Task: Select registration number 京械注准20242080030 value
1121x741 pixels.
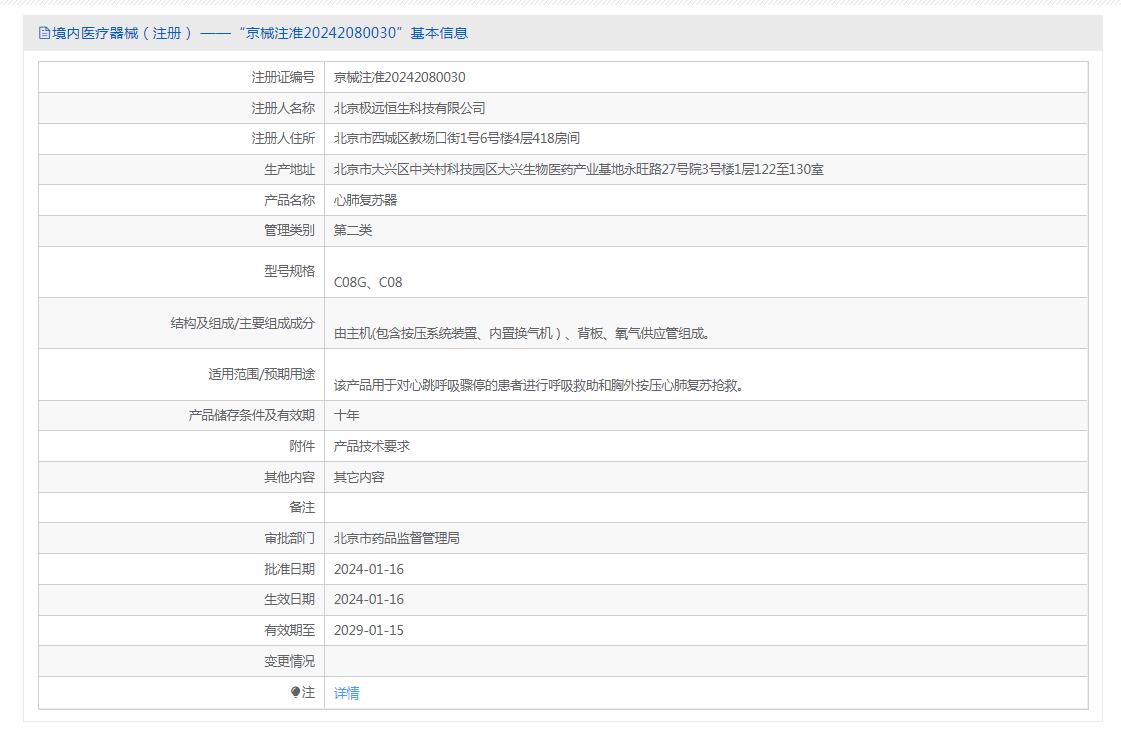Action: [x=400, y=77]
